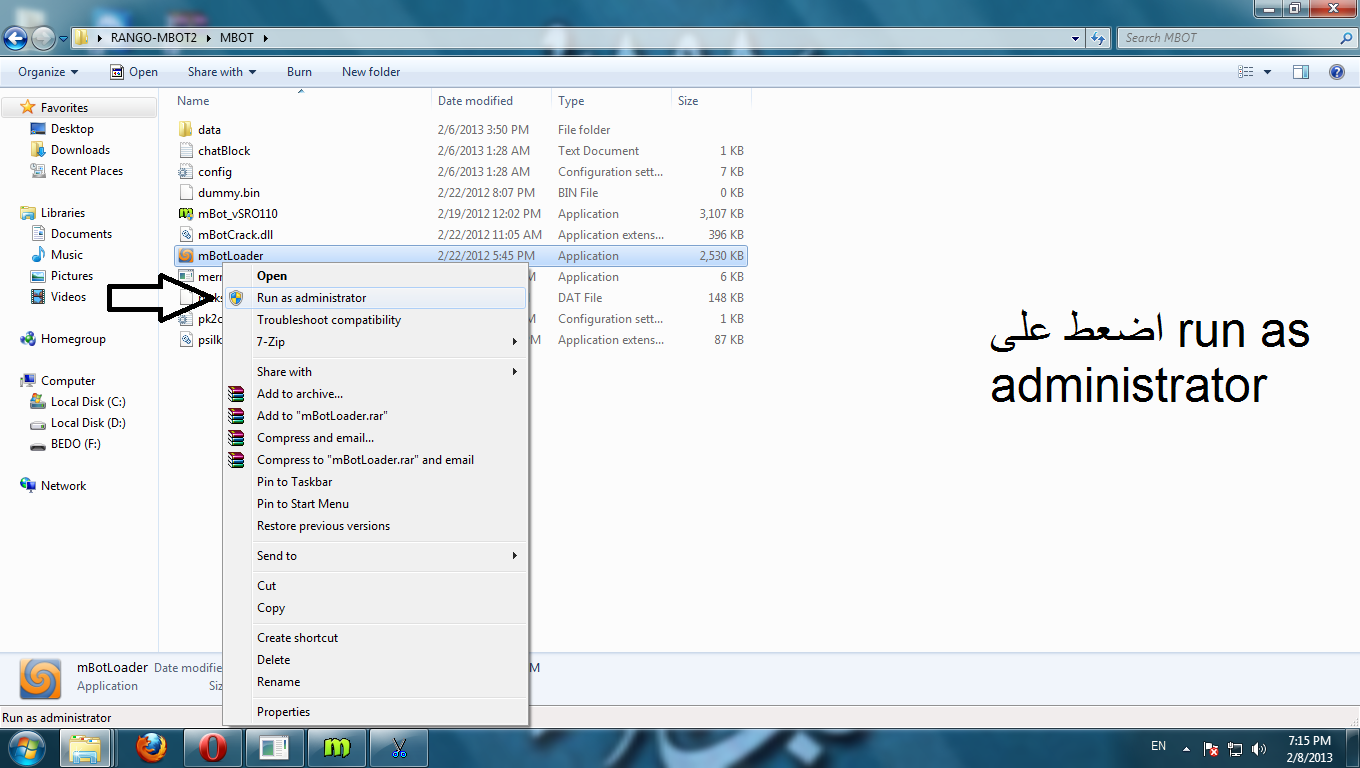The width and height of the screenshot is (1360, 768).
Task: Select Favorites in the navigation pane
Action: pos(64,108)
